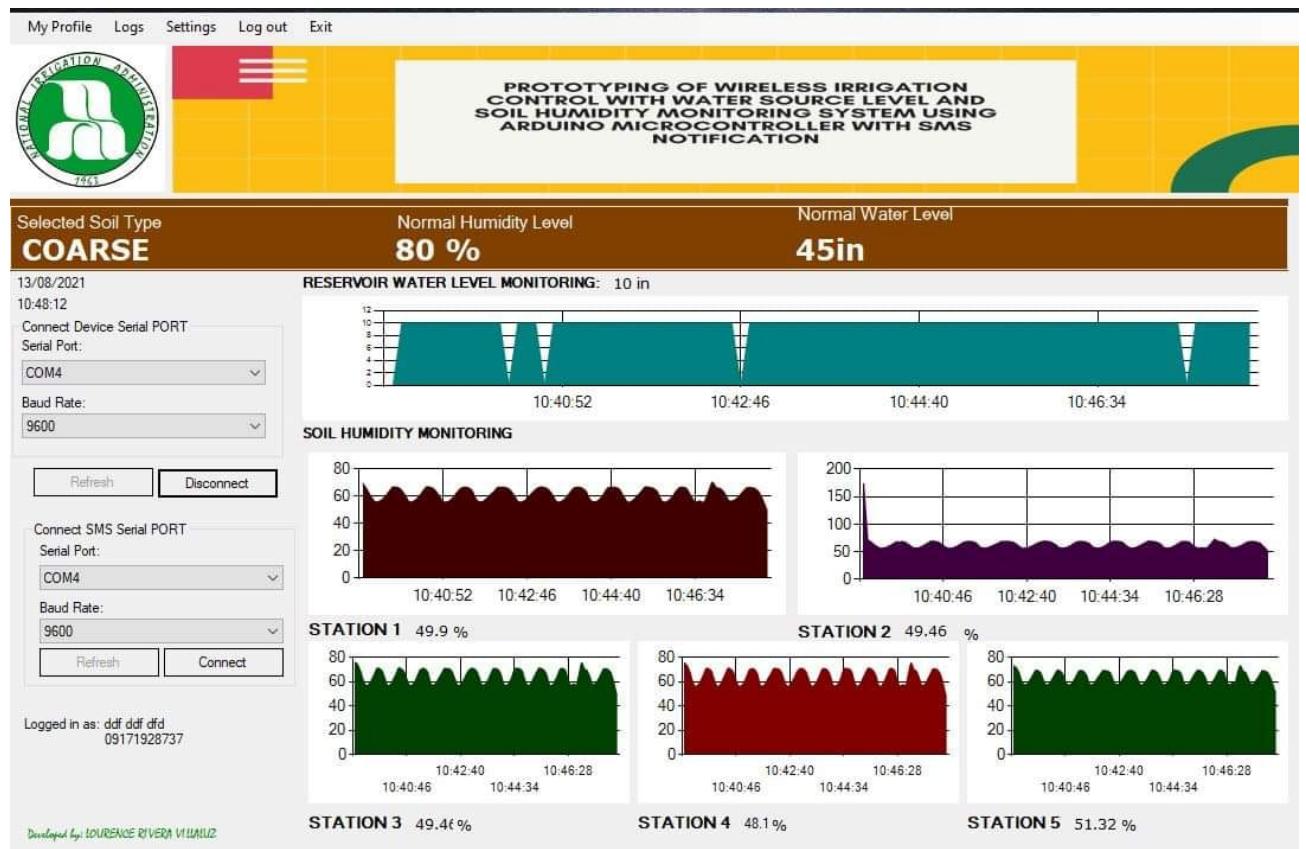1306x849 pixels.
Task: Click the STATION 5 reading 51.32 %
Action: point(1105,825)
